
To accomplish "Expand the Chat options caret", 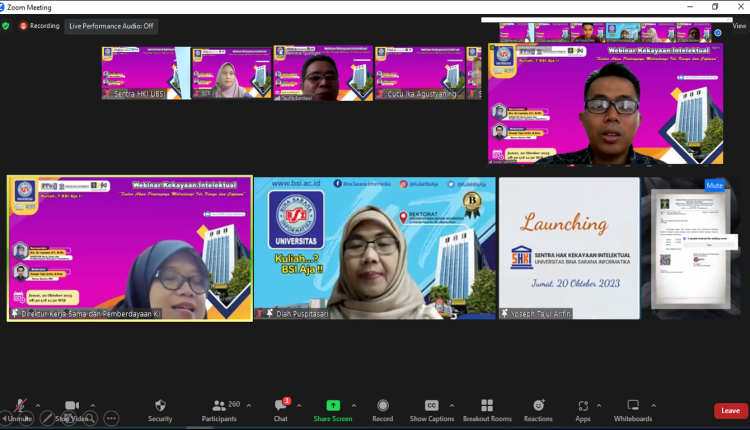I will click(299, 406).
